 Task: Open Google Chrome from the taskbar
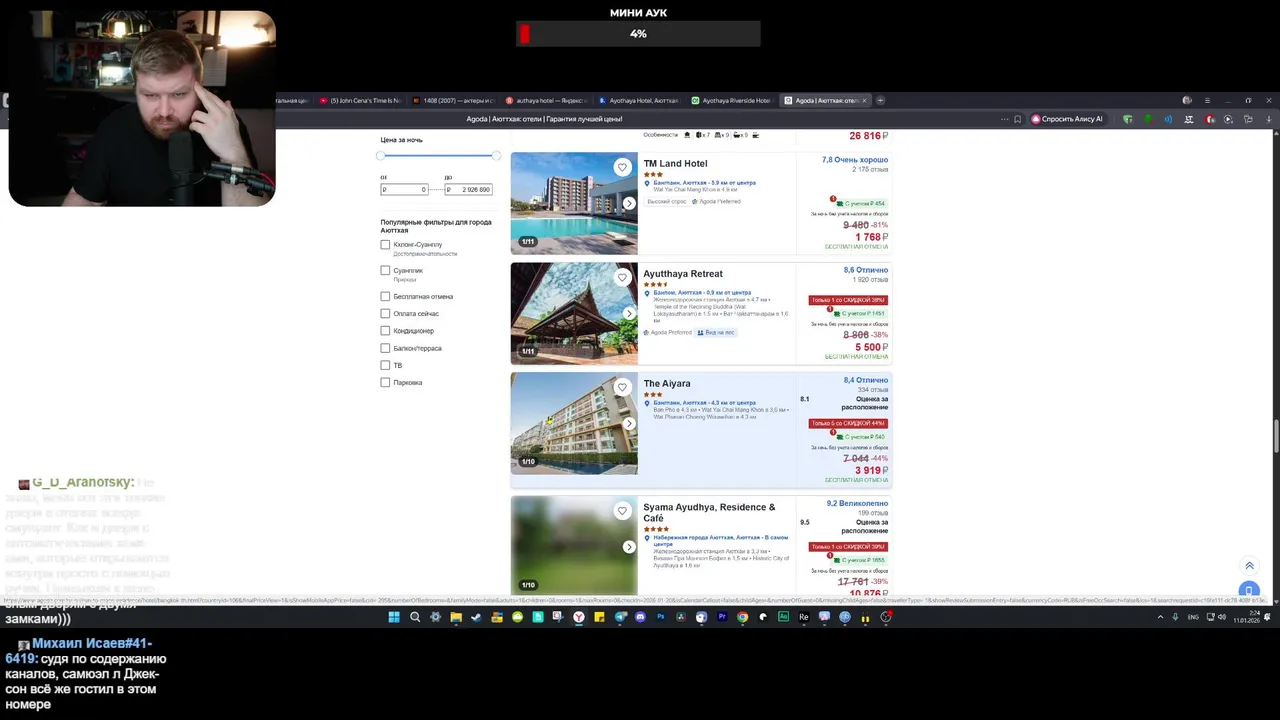[x=742, y=617]
